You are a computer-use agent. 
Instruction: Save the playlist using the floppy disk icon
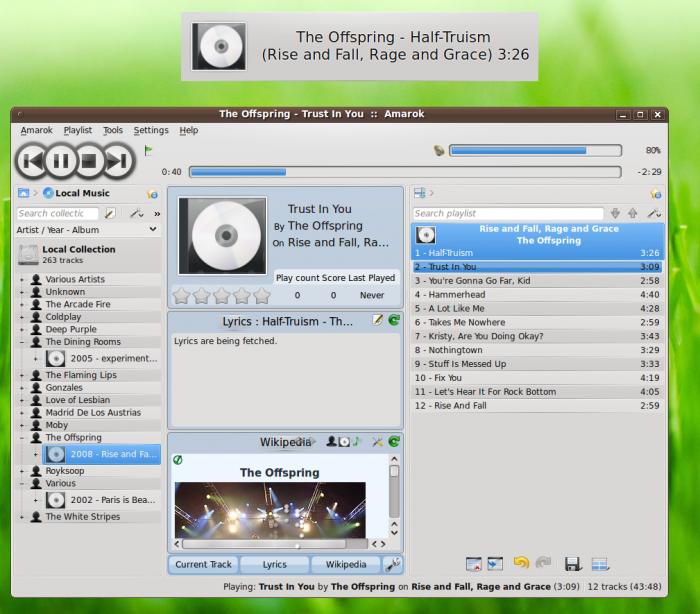(573, 564)
